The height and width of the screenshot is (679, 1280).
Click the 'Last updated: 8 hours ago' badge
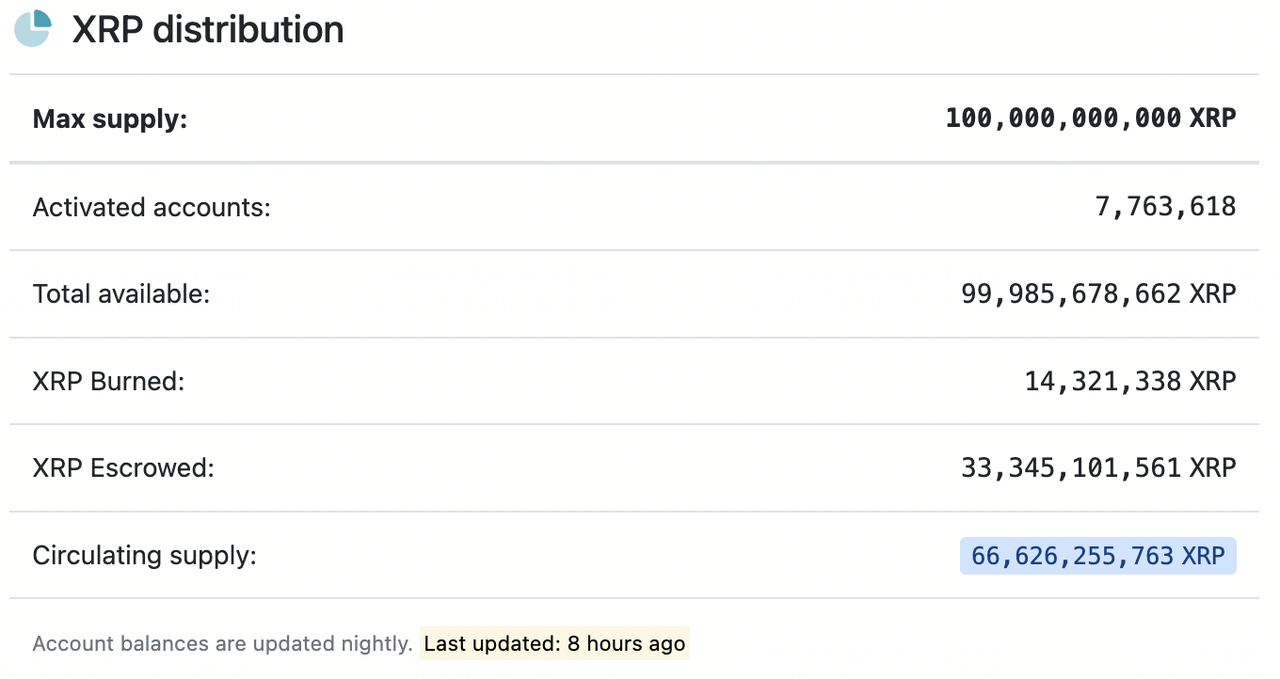(554, 643)
